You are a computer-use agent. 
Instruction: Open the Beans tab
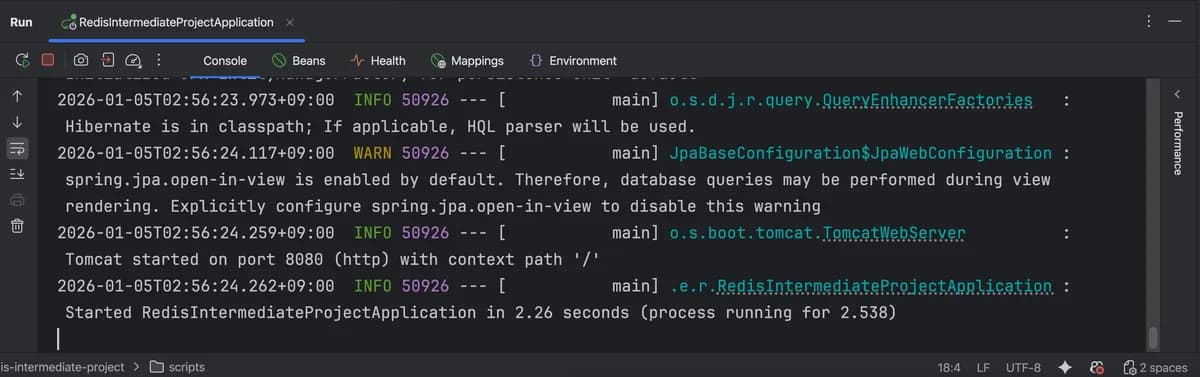tap(299, 61)
